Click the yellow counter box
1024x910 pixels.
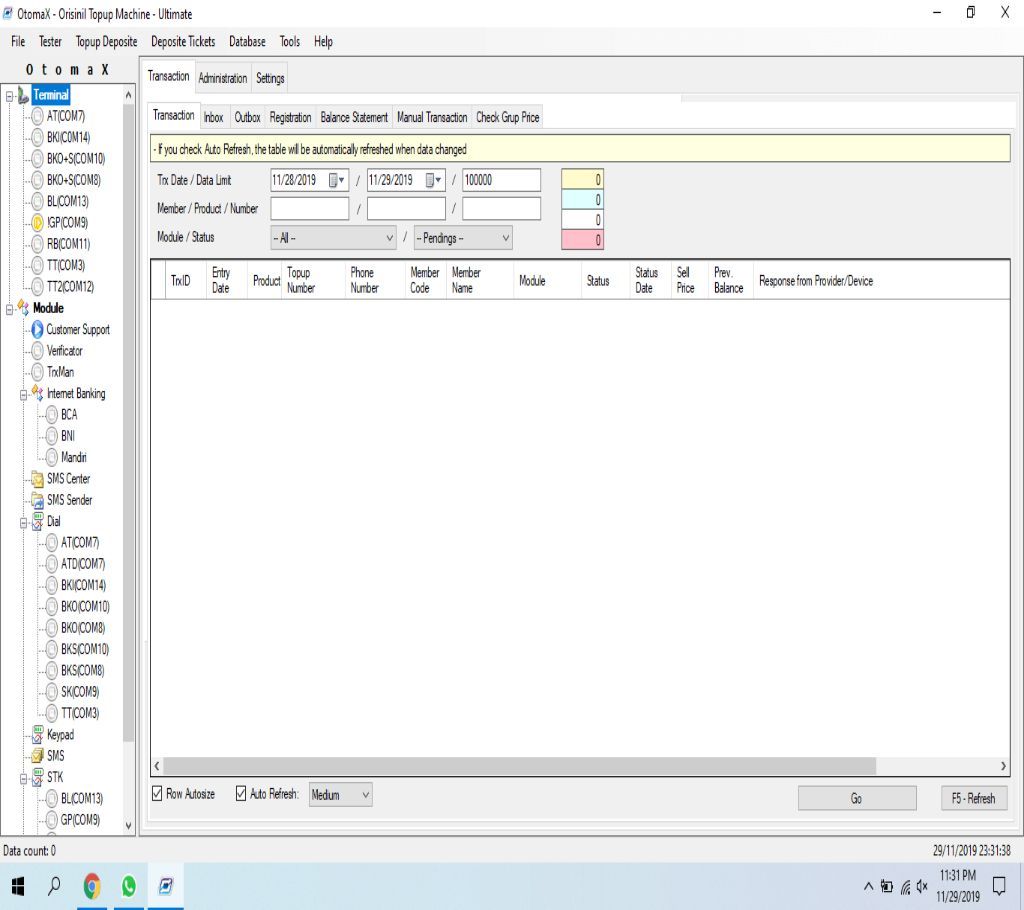[582, 179]
